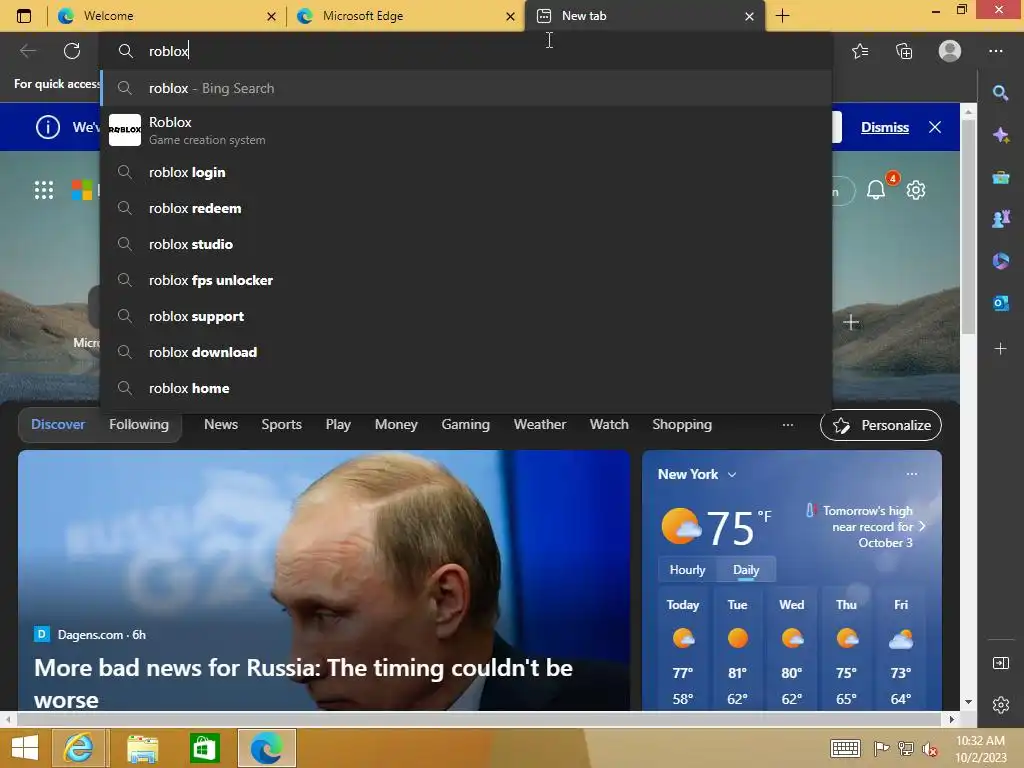This screenshot has height=768, width=1024.
Task: Select 'roblox download' suggestion
Action: pos(466,352)
